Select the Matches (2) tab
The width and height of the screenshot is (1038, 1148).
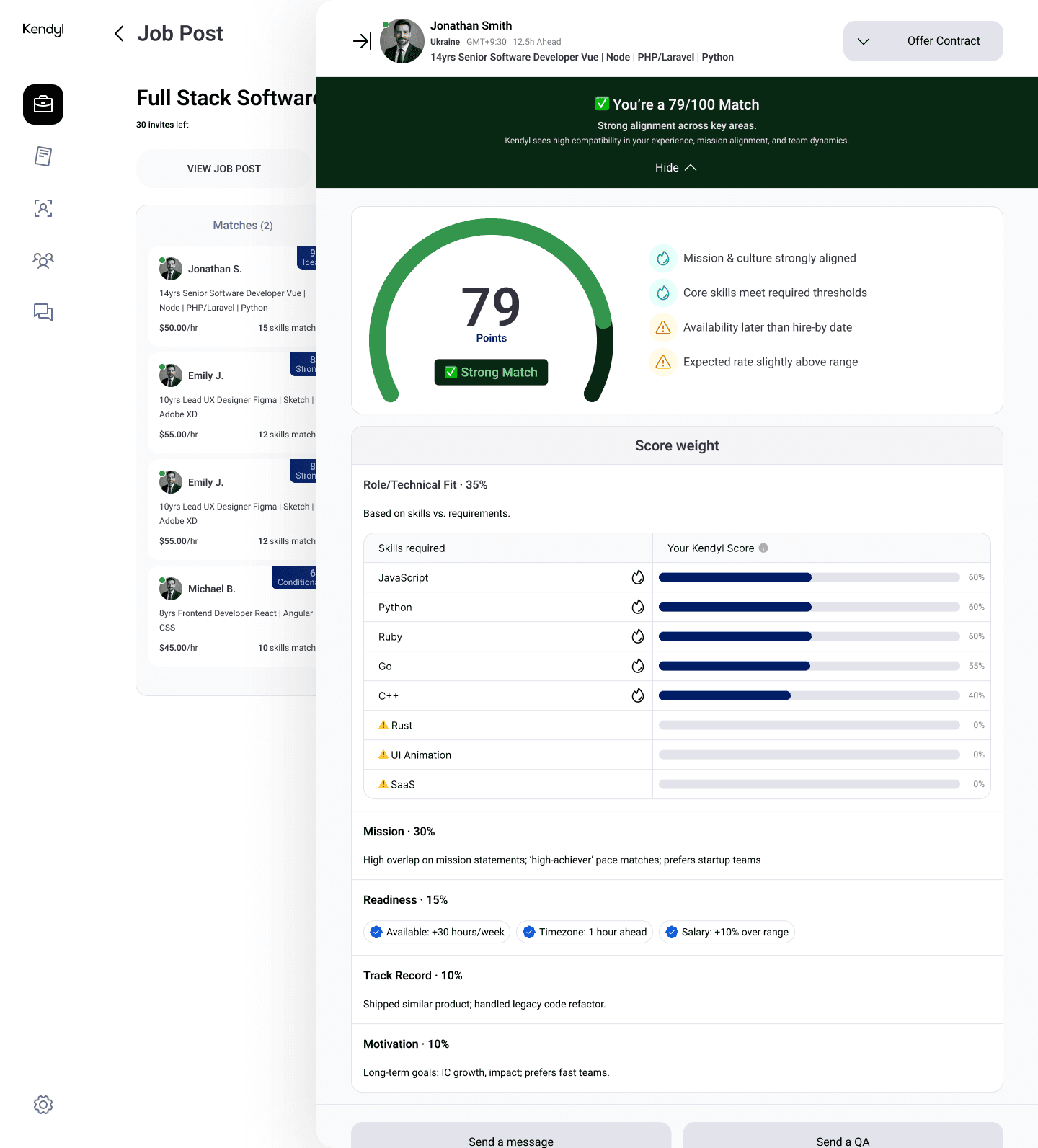click(243, 226)
